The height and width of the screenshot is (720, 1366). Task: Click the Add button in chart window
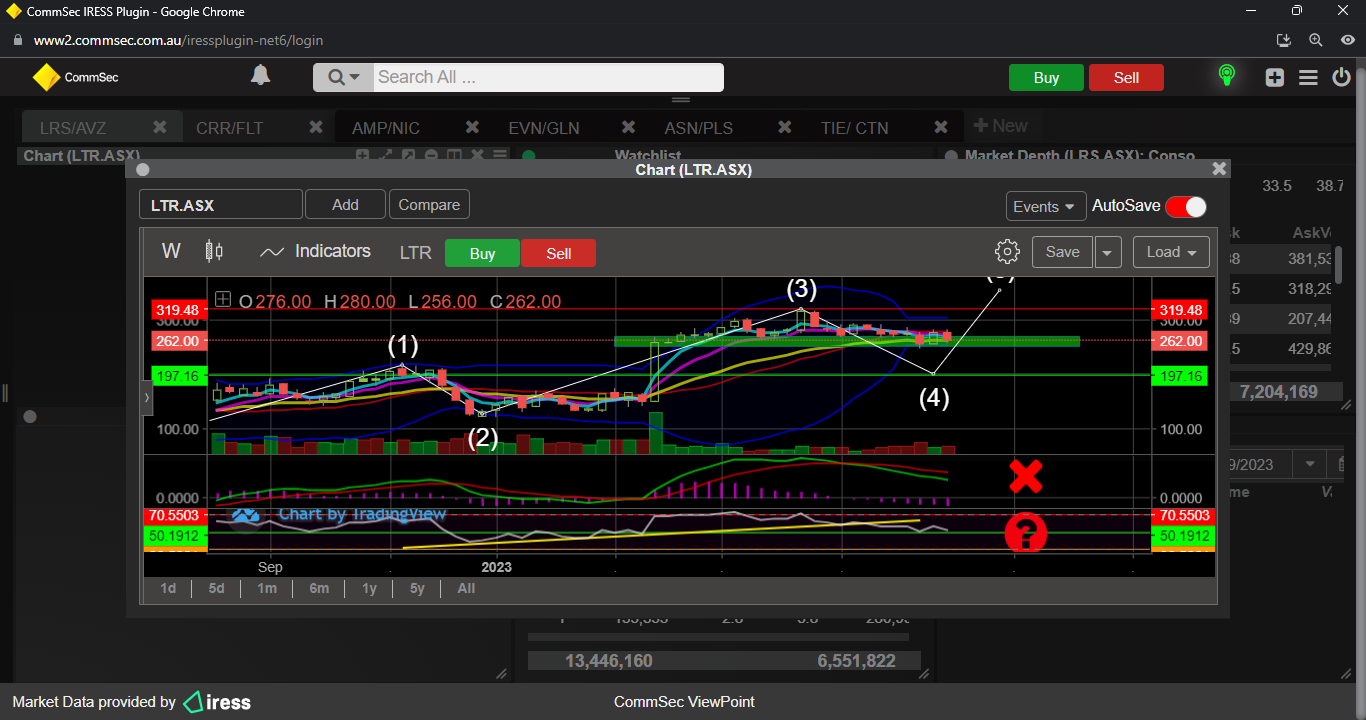coord(345,205)
